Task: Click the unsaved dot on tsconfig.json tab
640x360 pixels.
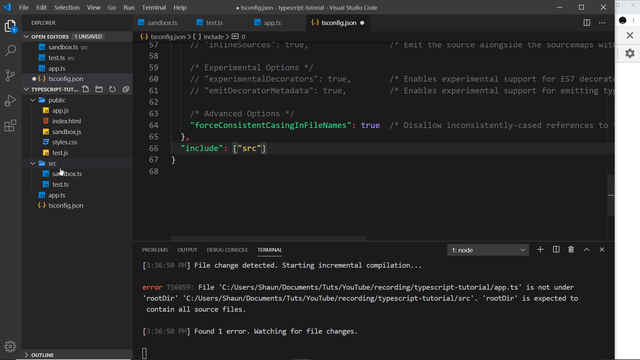Action: click(362, 23)
